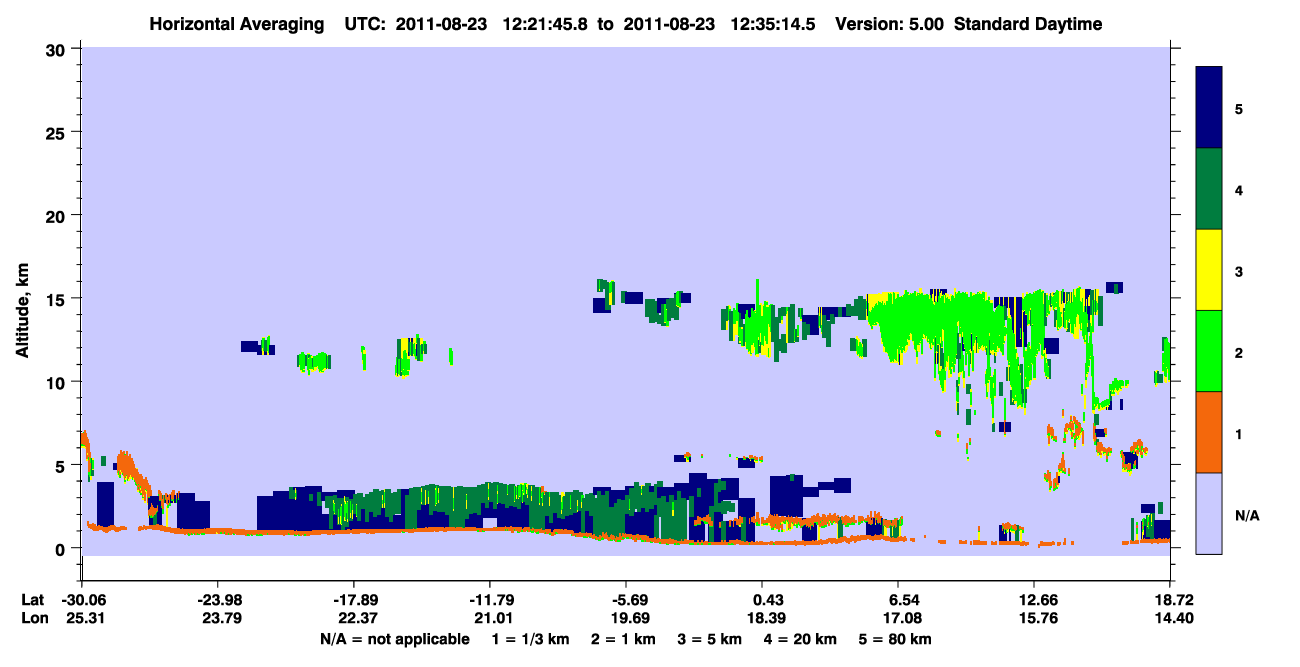Click the latitude value -17.89
The width and height of the screenshot is (1300, 667).
[x=353, y=600]
